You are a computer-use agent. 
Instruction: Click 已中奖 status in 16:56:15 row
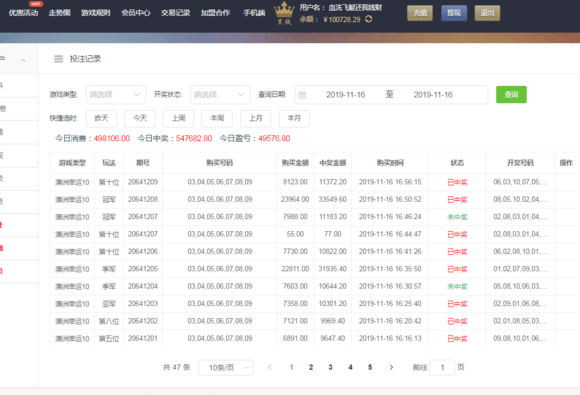[x=457, y=182]
